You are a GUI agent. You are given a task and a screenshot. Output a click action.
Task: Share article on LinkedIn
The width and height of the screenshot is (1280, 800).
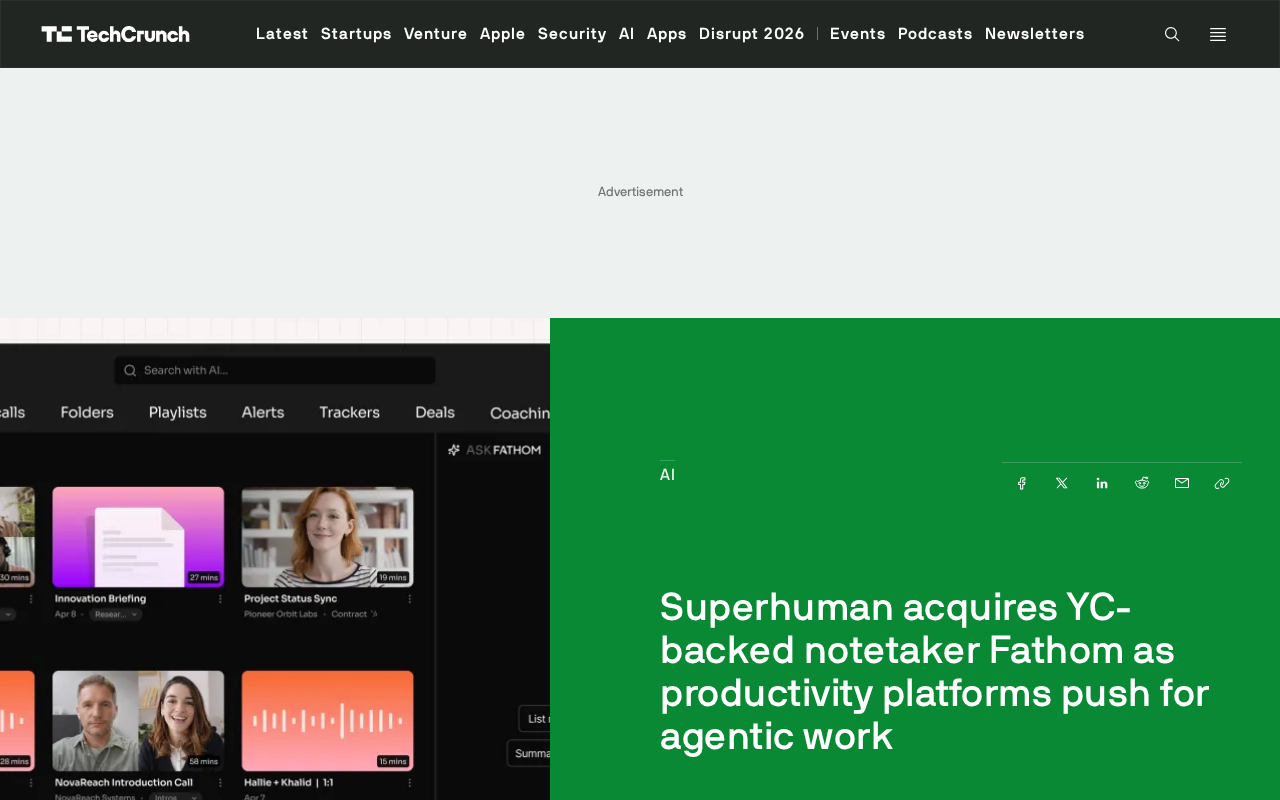(1102, 483)
